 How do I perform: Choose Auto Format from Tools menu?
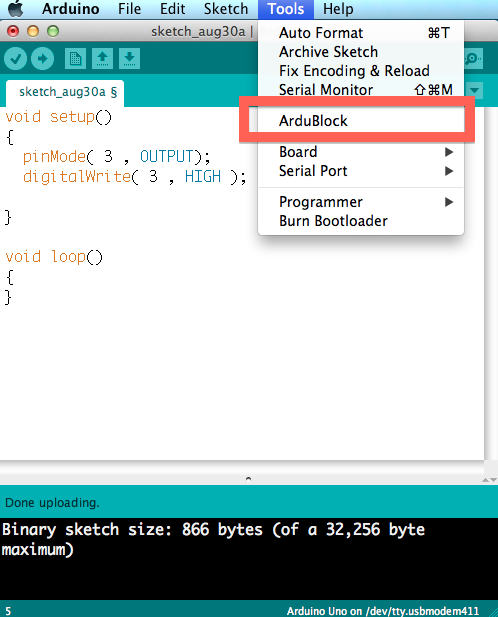(x=361, y=33)
